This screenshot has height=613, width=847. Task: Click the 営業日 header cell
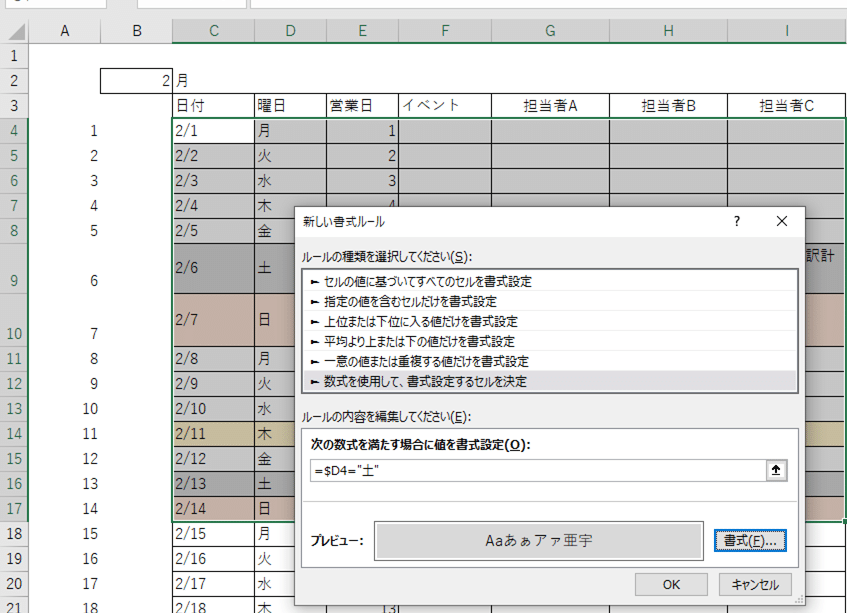point(362,105)
